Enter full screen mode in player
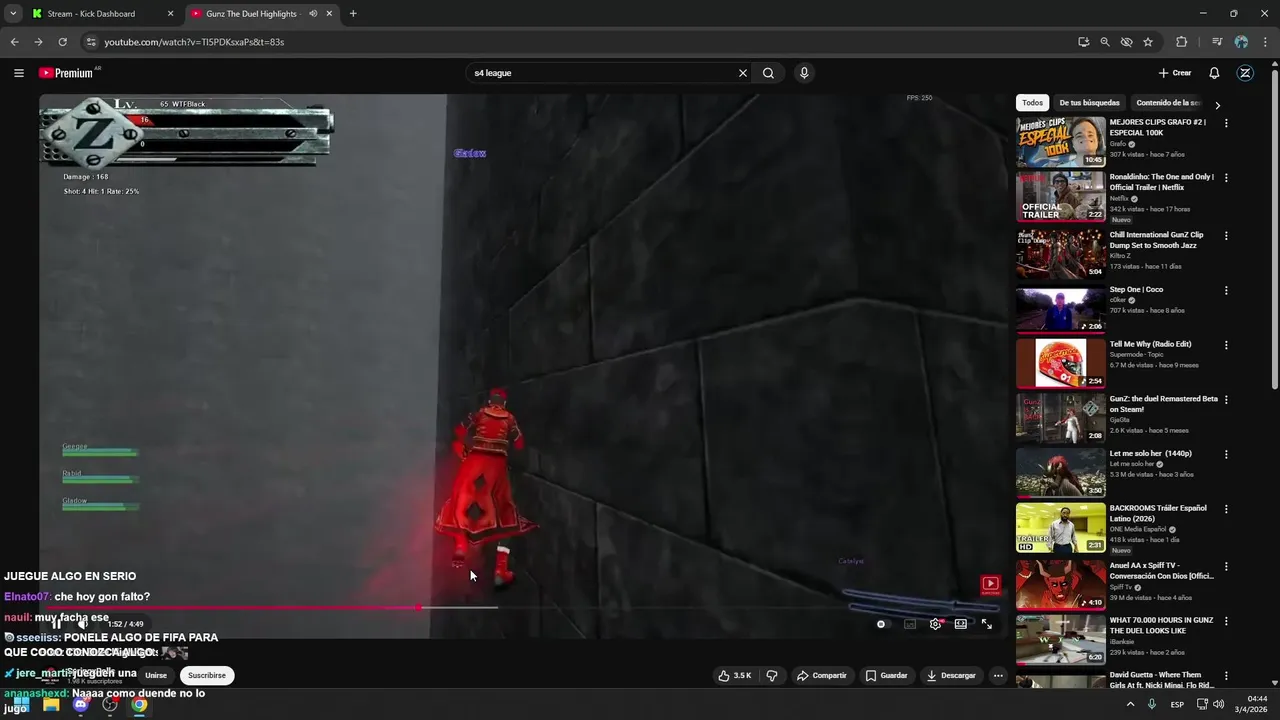The image size is (1280, 720). pyautogui.click(x=987, y=624)
